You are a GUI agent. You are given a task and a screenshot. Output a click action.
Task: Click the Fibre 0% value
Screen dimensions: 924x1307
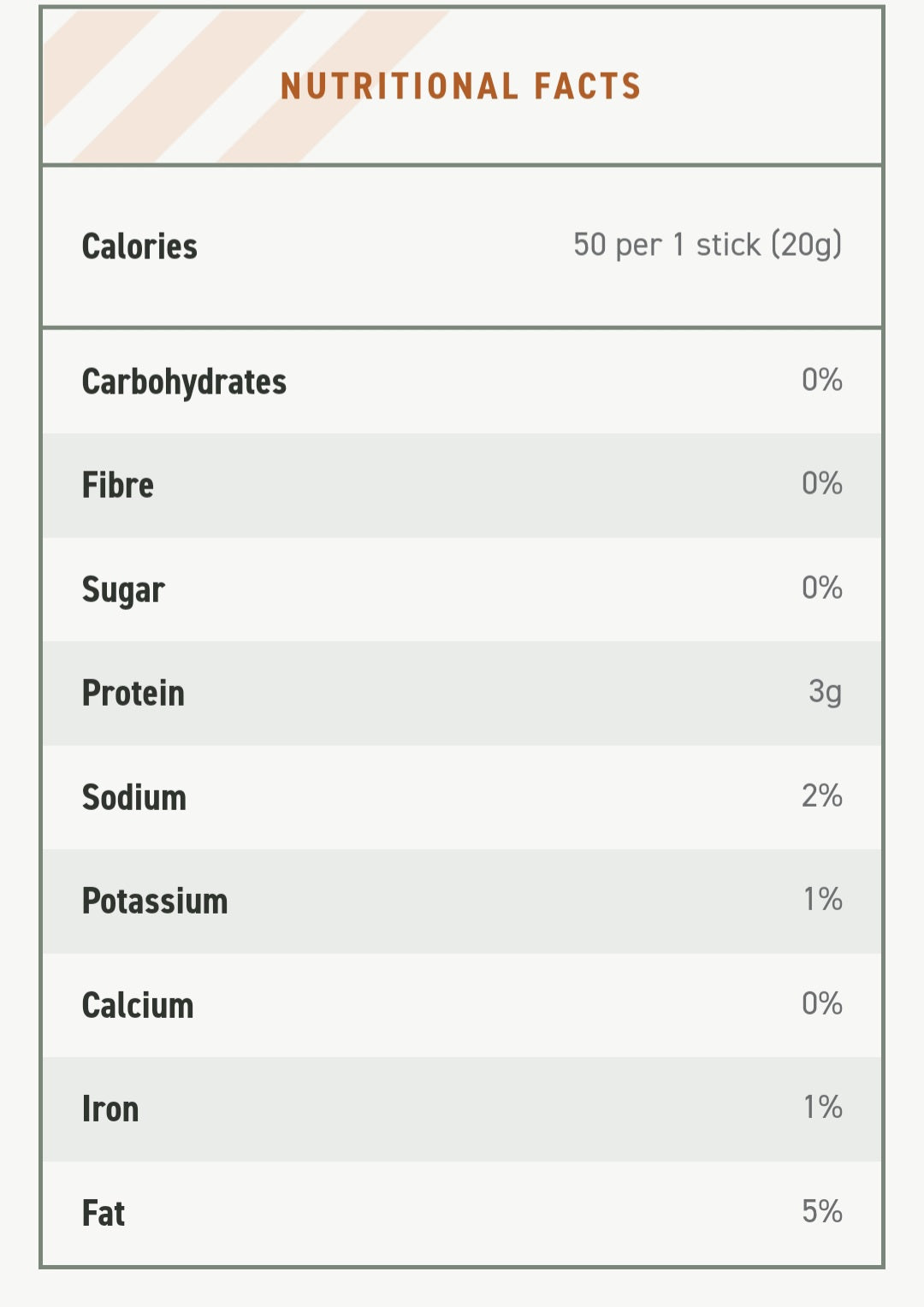pyautogui.click(x=822, y=483)
